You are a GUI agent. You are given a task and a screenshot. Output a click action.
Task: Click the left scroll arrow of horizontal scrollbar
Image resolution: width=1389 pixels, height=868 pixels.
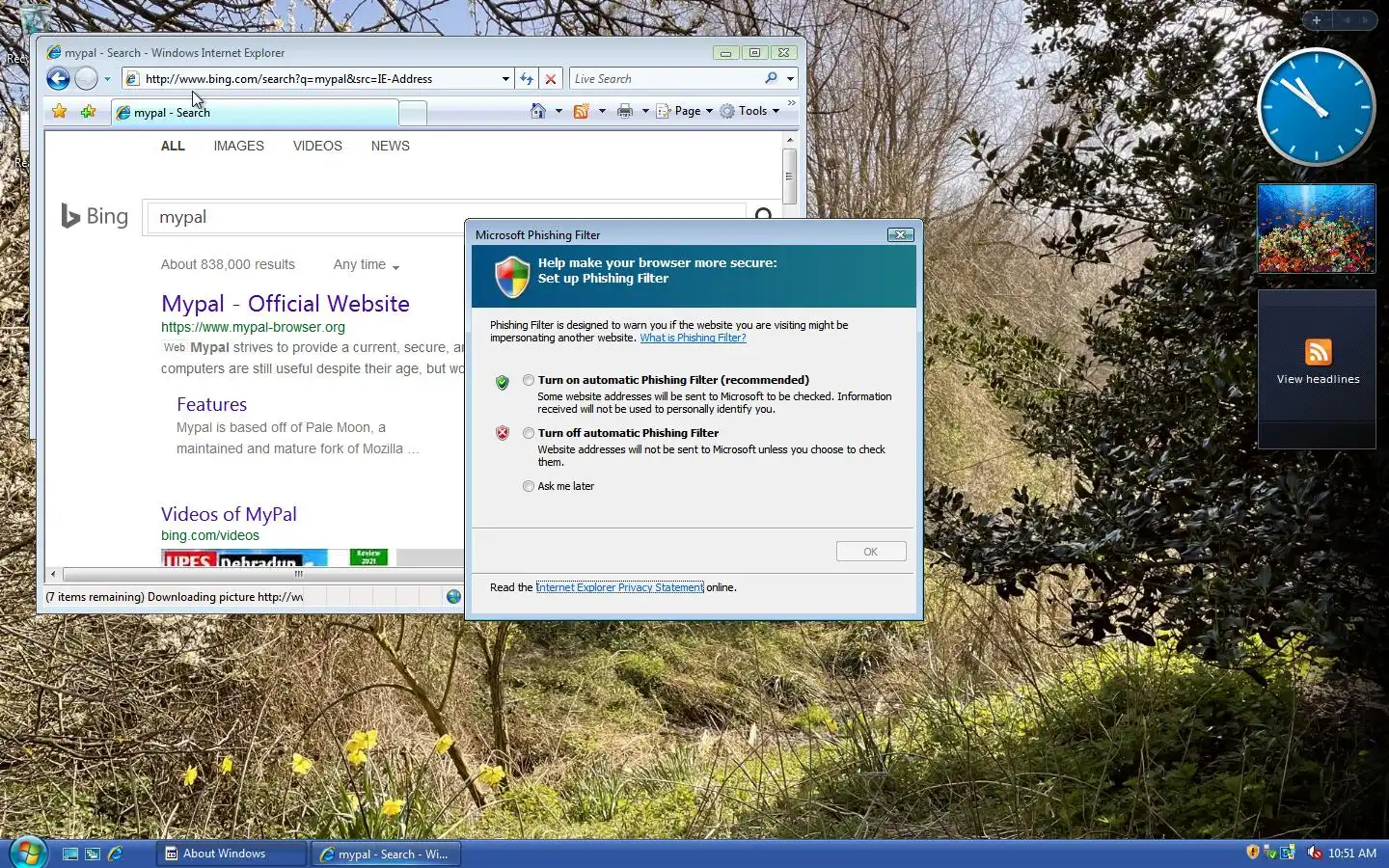(53, 574)
